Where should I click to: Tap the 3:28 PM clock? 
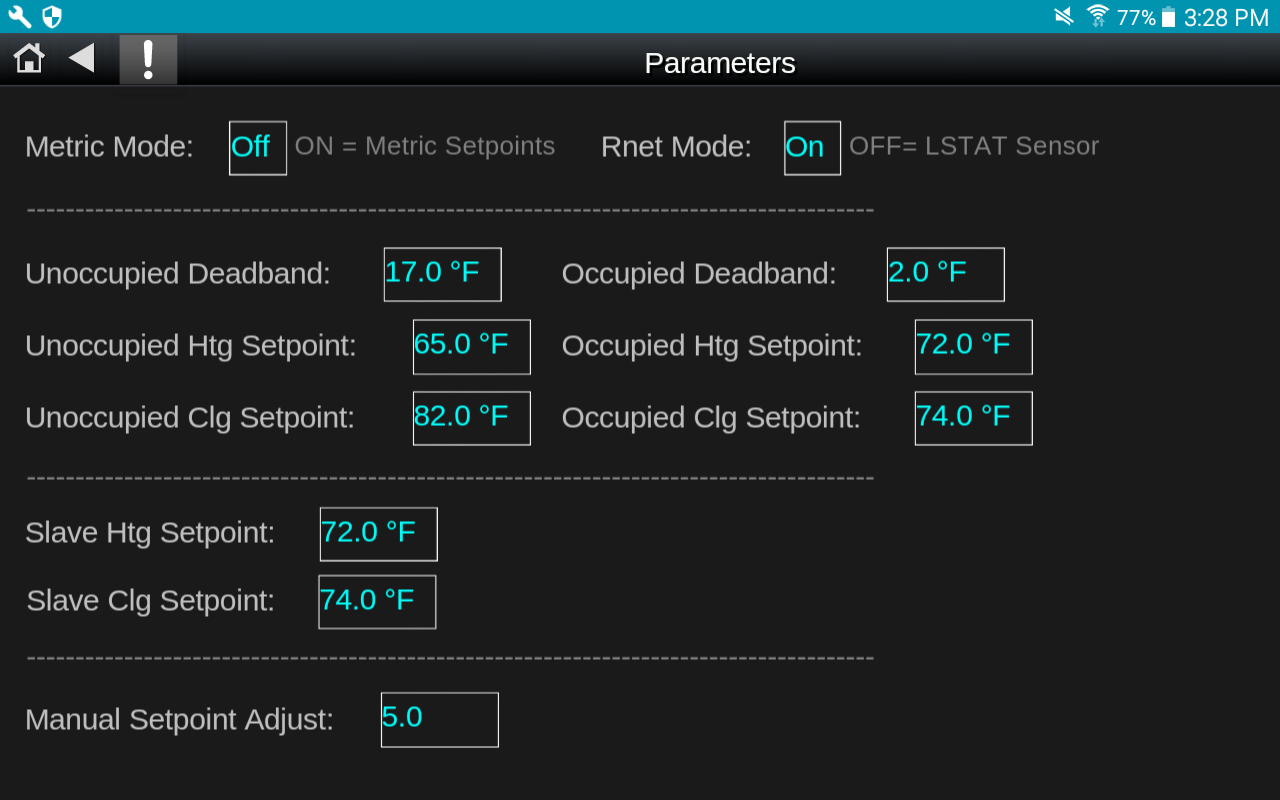[x=1226, y=17]
